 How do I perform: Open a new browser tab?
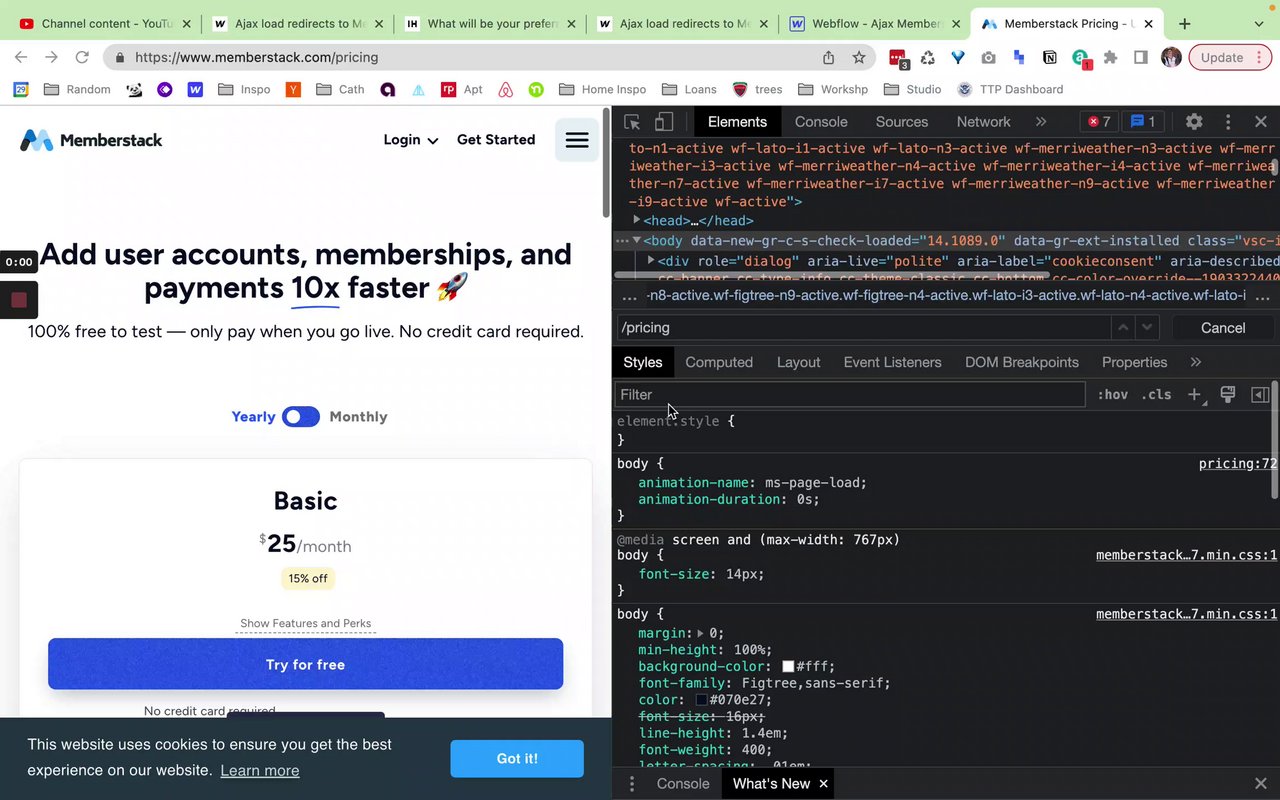[x=1184, y=23]
